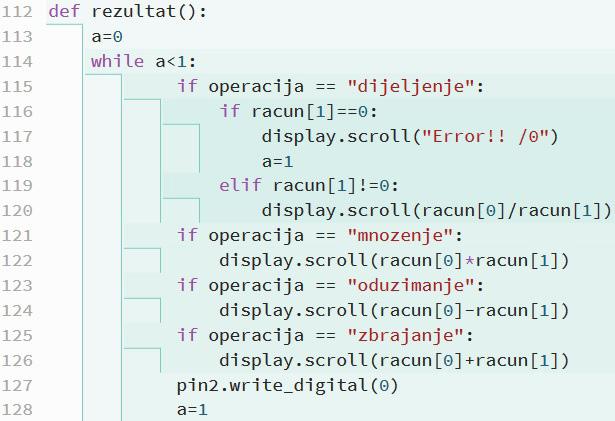
Task: Click line number 123 in gutter
Action: click(17, 285)
